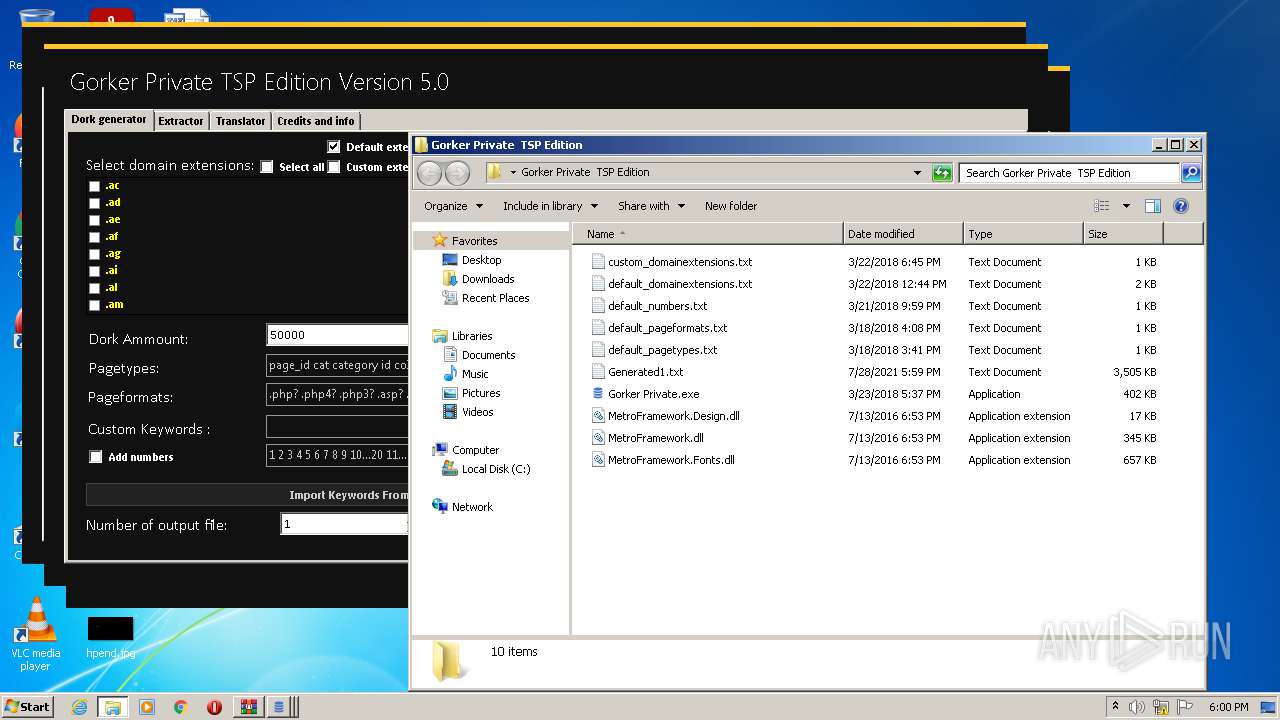Check Select all checkbox in Gorker
The width and height of the screenshot is (1280, 720).
pos(267,167)
